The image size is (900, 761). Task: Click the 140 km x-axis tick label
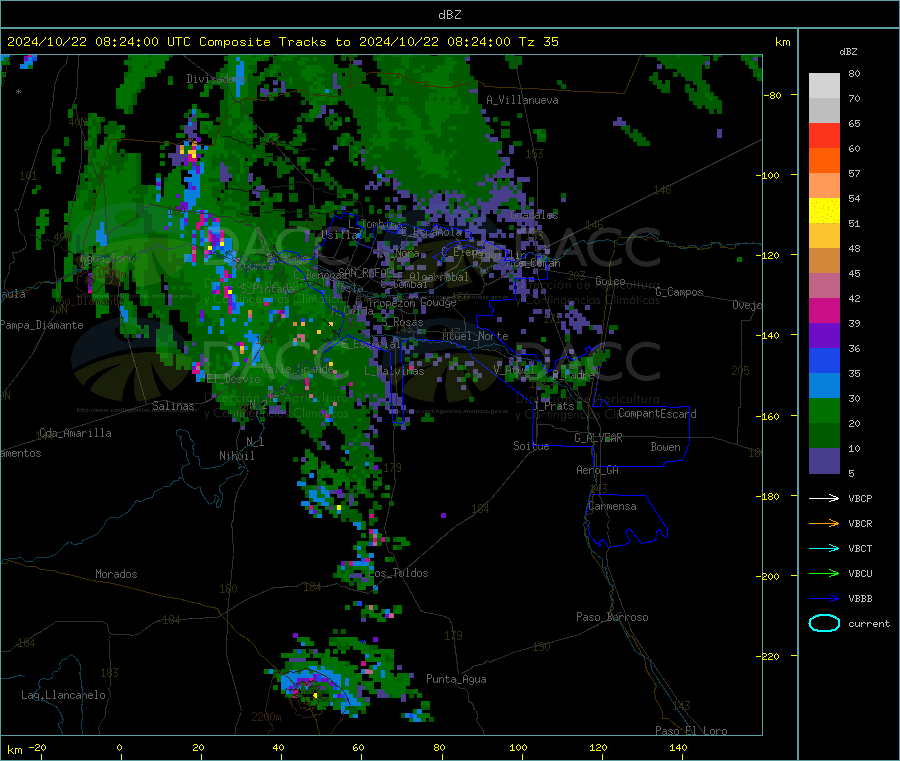click(x=678, y=748)
